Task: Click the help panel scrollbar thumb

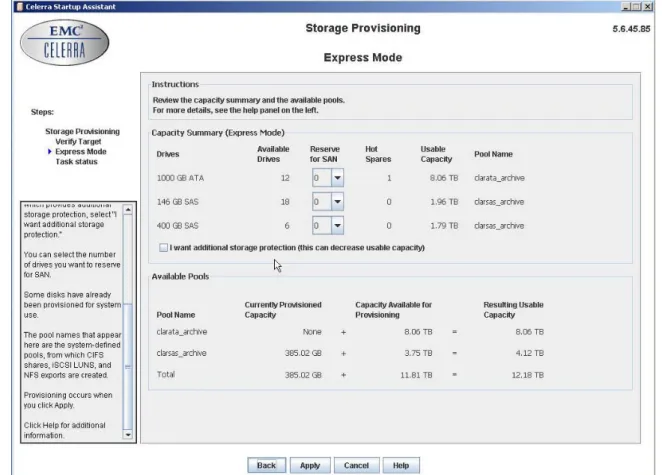Action: 128,366
